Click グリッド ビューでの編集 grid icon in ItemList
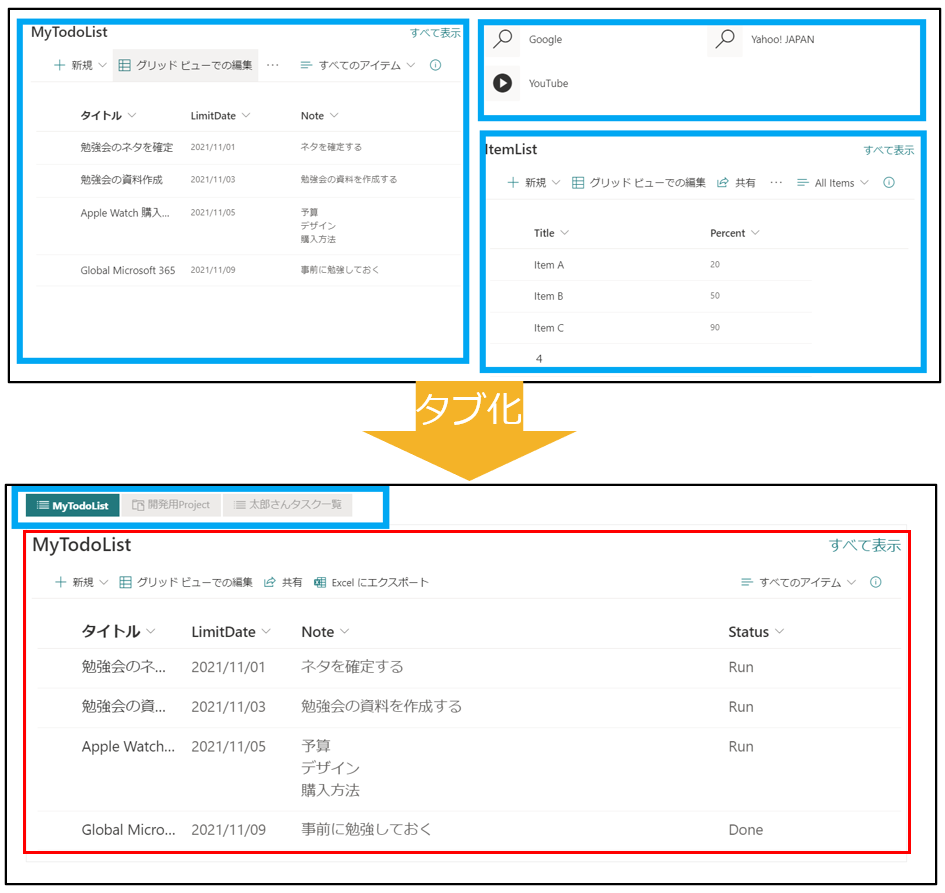 pos(578,183)
